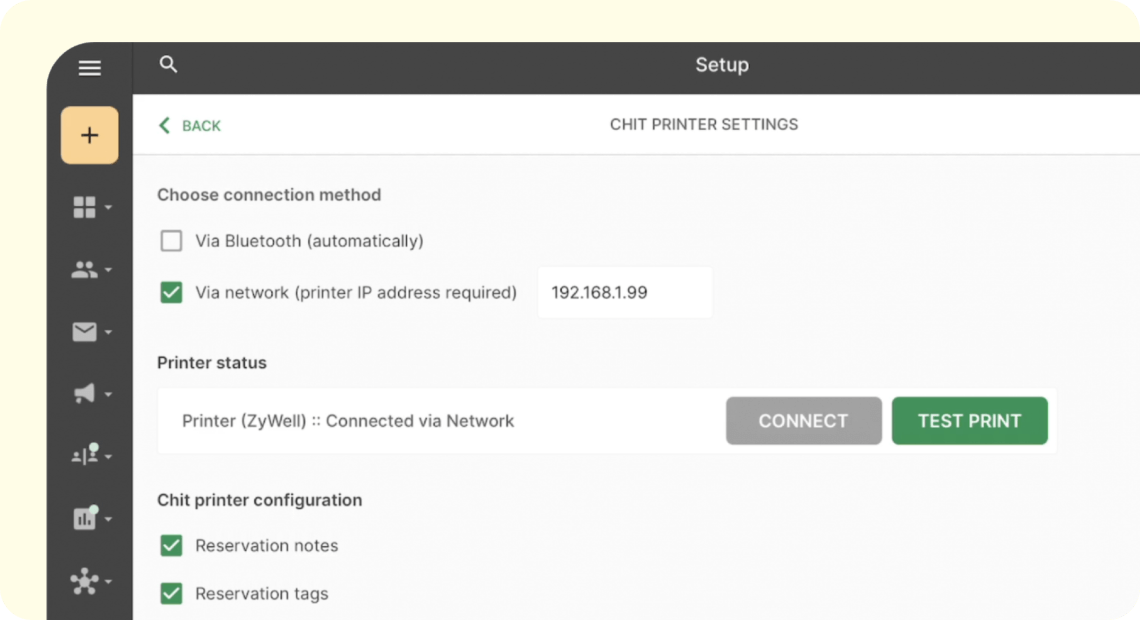Open the envelope icon's dropdown caret
This screenshot has width=1140, height=620.
(106, 333)
